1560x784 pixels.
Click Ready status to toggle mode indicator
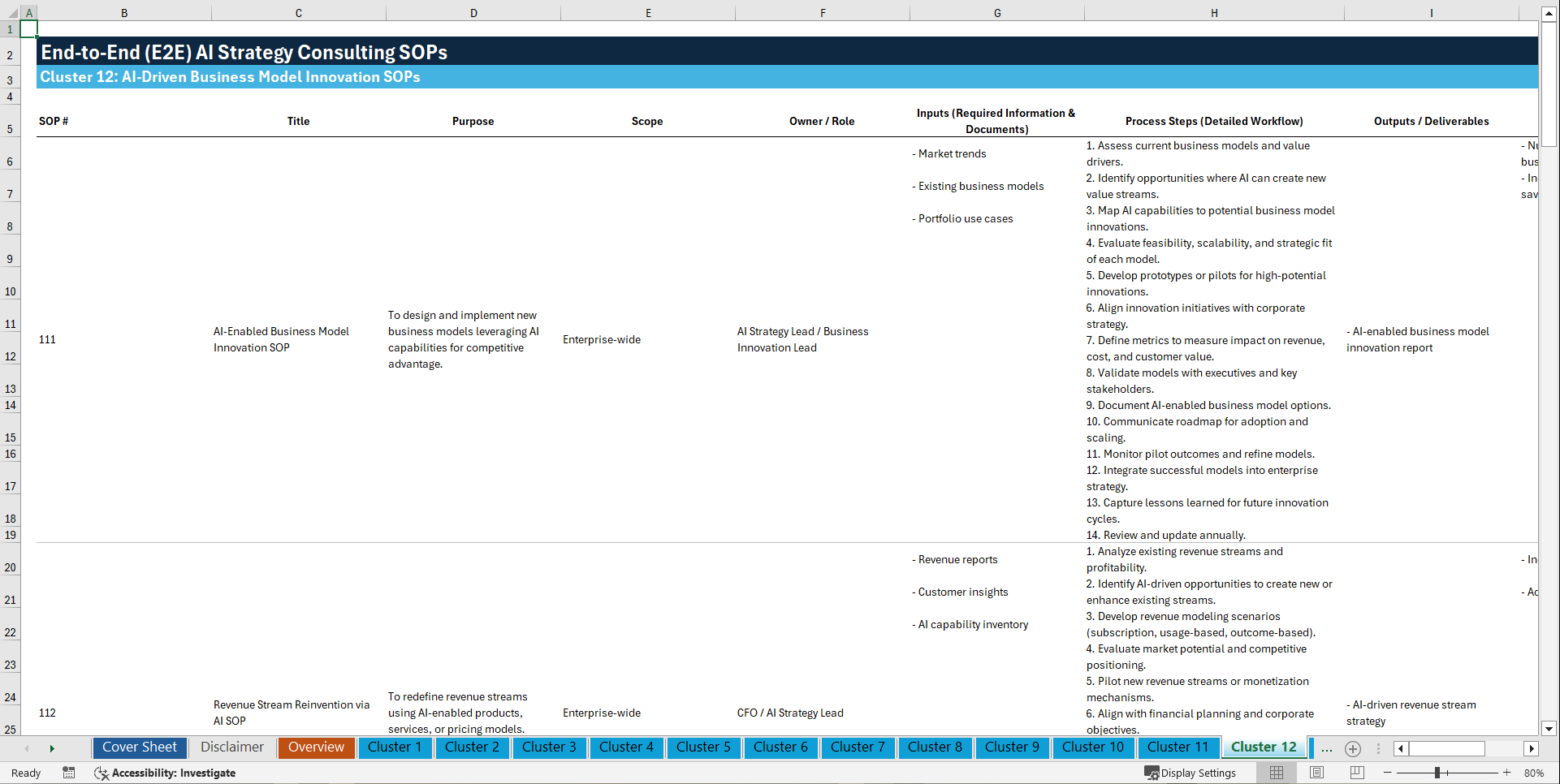coord(25,773)
